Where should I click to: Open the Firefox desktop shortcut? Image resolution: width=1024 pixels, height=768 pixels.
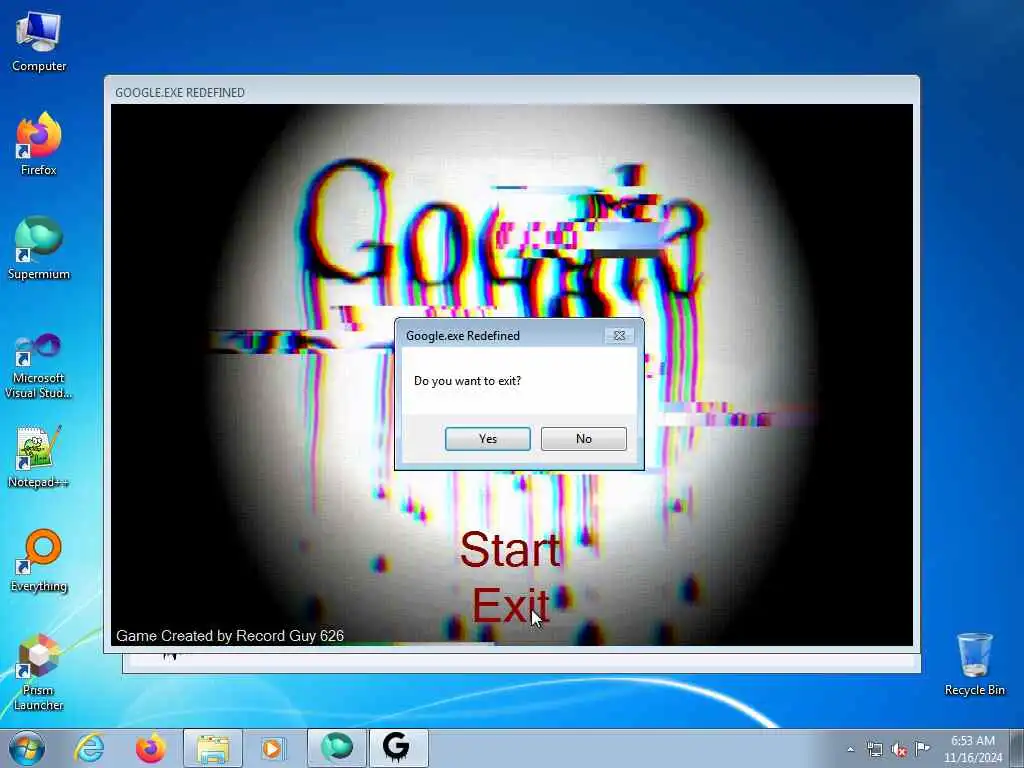39,144
